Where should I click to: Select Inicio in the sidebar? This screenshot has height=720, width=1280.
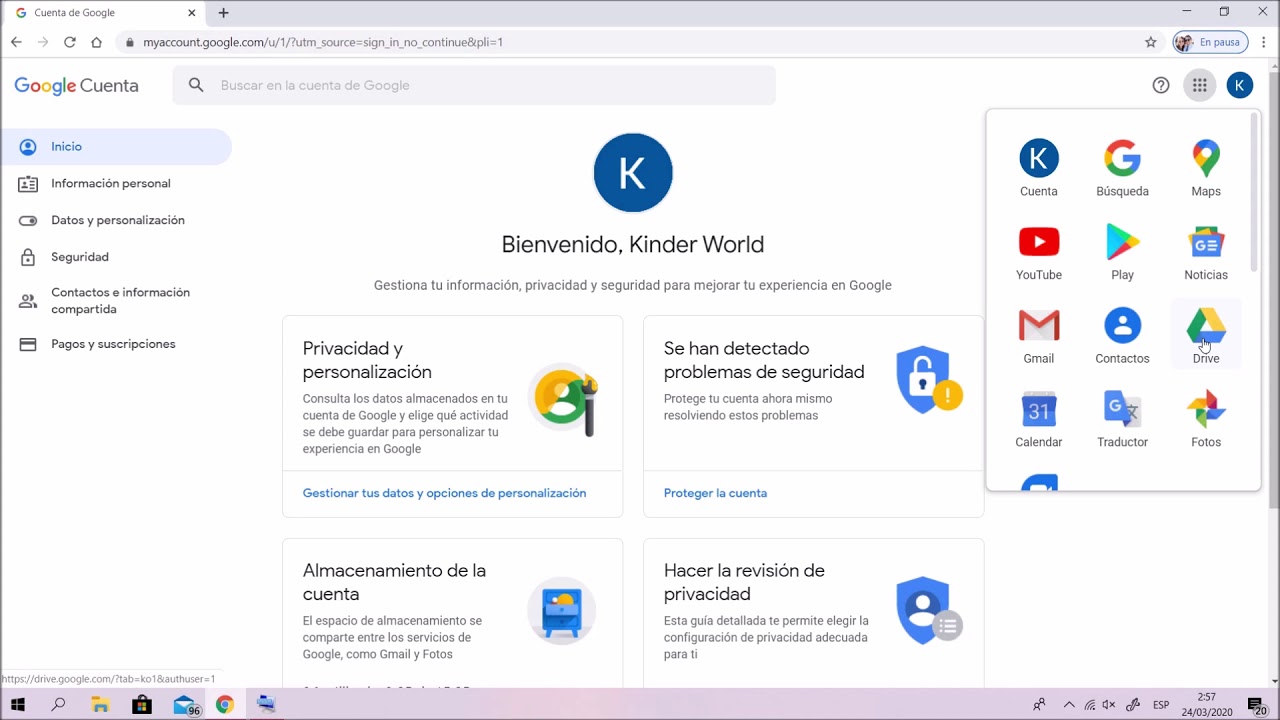[x=116, y=147]
